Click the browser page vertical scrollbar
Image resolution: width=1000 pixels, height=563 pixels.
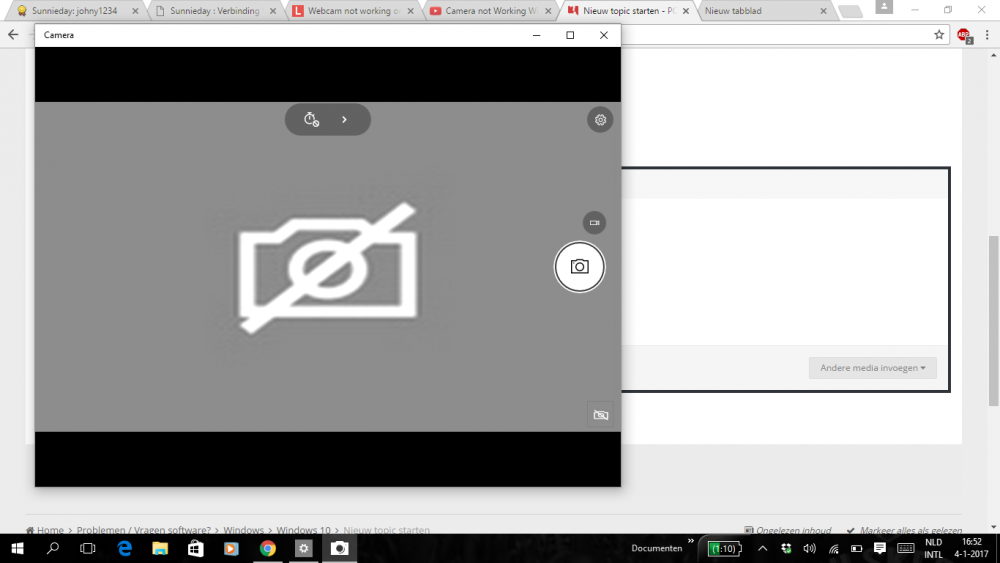coord(994,321)
